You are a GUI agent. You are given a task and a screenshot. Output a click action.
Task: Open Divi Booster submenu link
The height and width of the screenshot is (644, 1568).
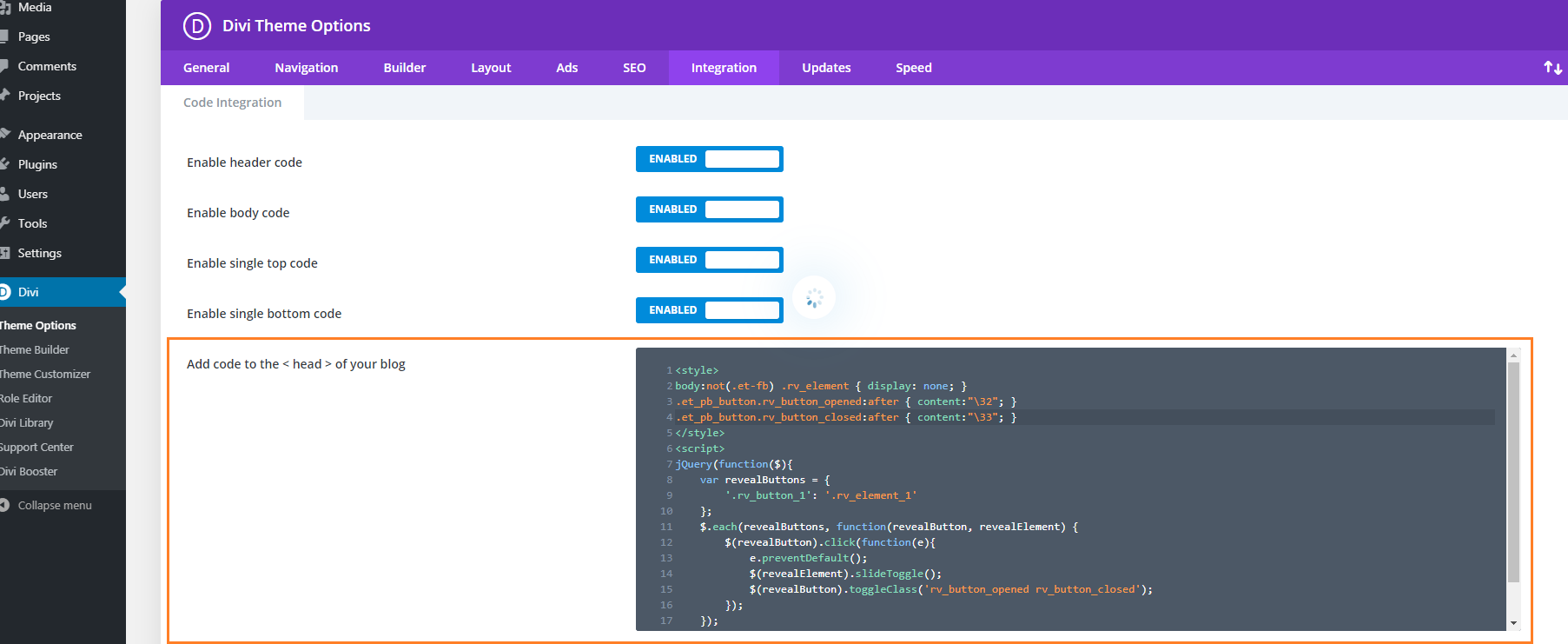29,471
